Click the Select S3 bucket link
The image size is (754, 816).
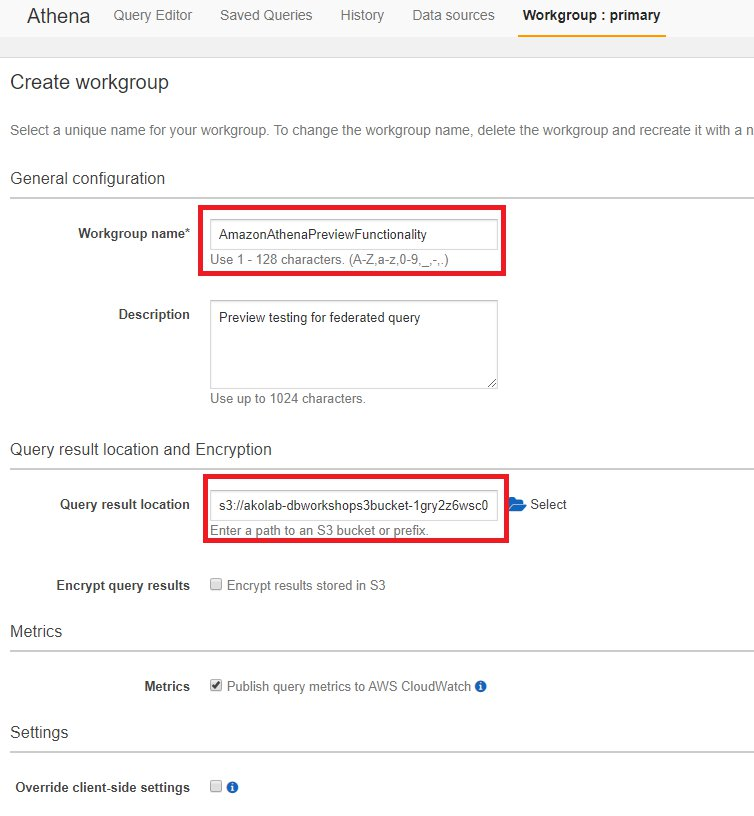coord(548,504)
